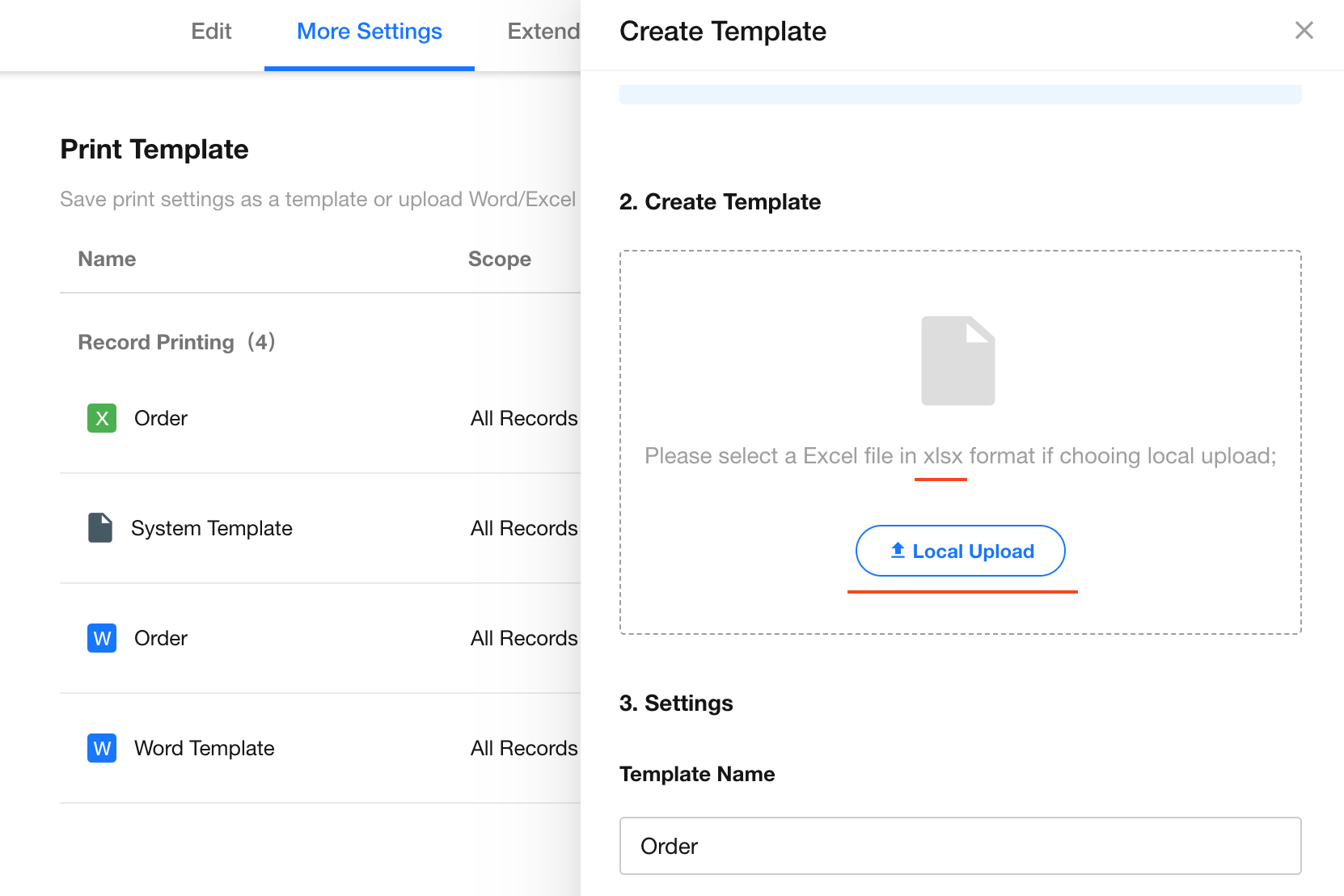The width and height of the screenshot is (1344, 896).
Task: Click the Name column header
Action: pos(107,260)
